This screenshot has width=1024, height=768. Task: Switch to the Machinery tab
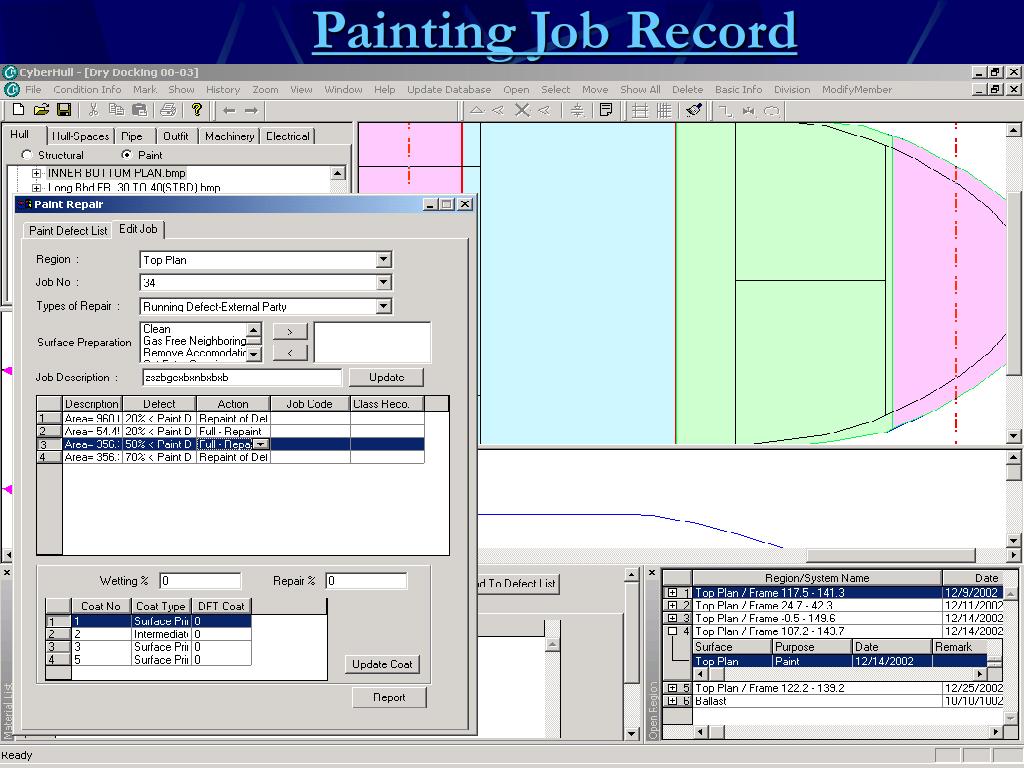click(x=229, y=136)
